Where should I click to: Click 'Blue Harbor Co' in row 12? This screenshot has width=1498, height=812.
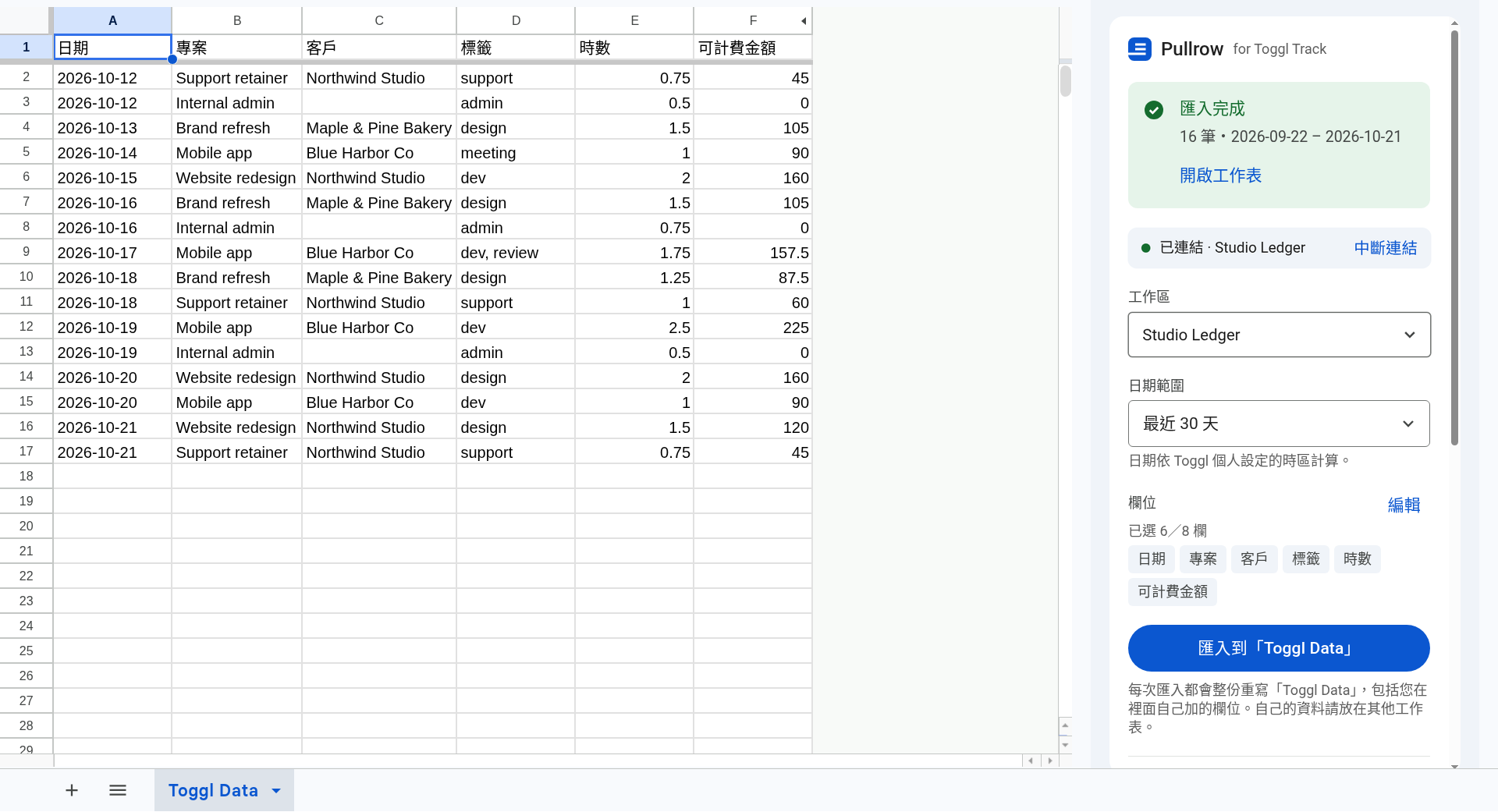pos(379,328)
